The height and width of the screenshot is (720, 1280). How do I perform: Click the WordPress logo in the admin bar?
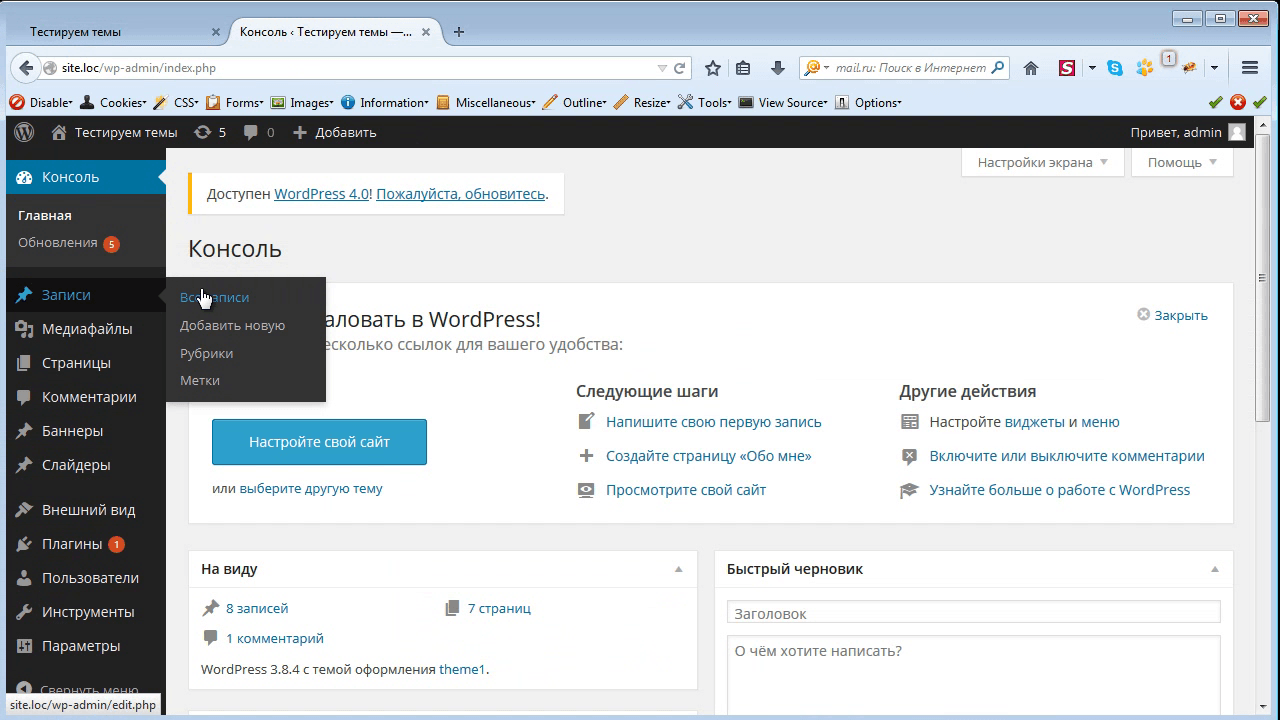(x=24, y=132)
